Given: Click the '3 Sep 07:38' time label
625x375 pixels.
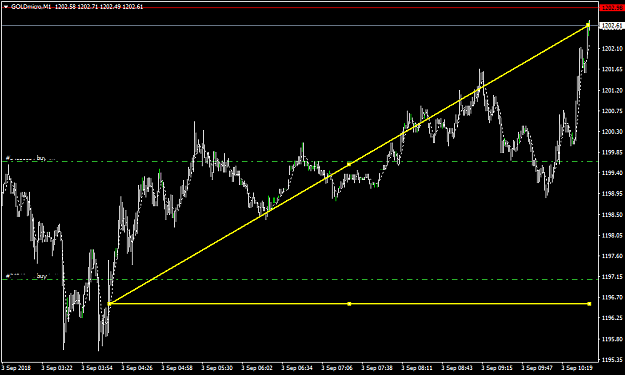Looking at the screenshot, I should pos(377,368).
